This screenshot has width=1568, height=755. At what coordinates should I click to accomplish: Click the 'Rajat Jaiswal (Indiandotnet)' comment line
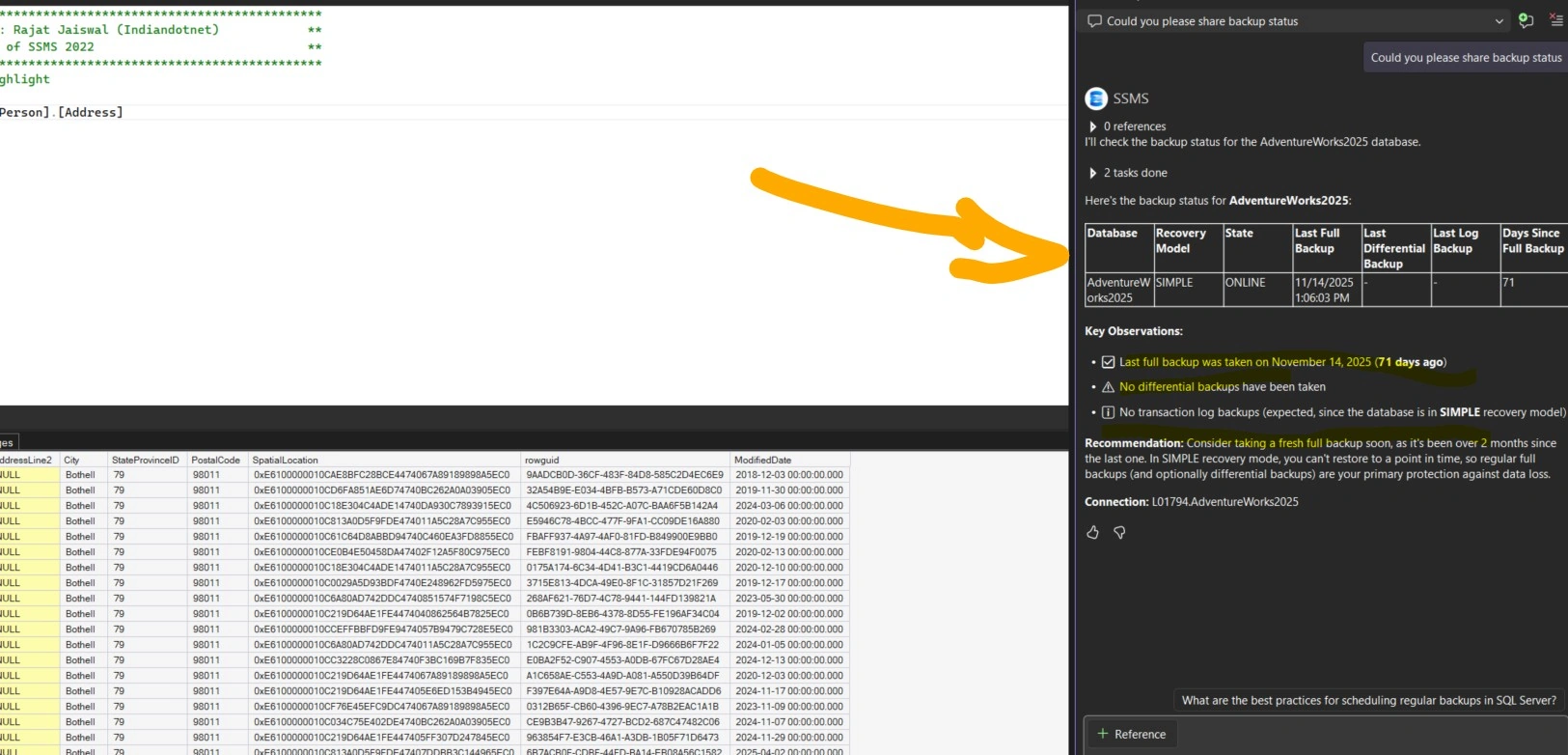(116, 30)
